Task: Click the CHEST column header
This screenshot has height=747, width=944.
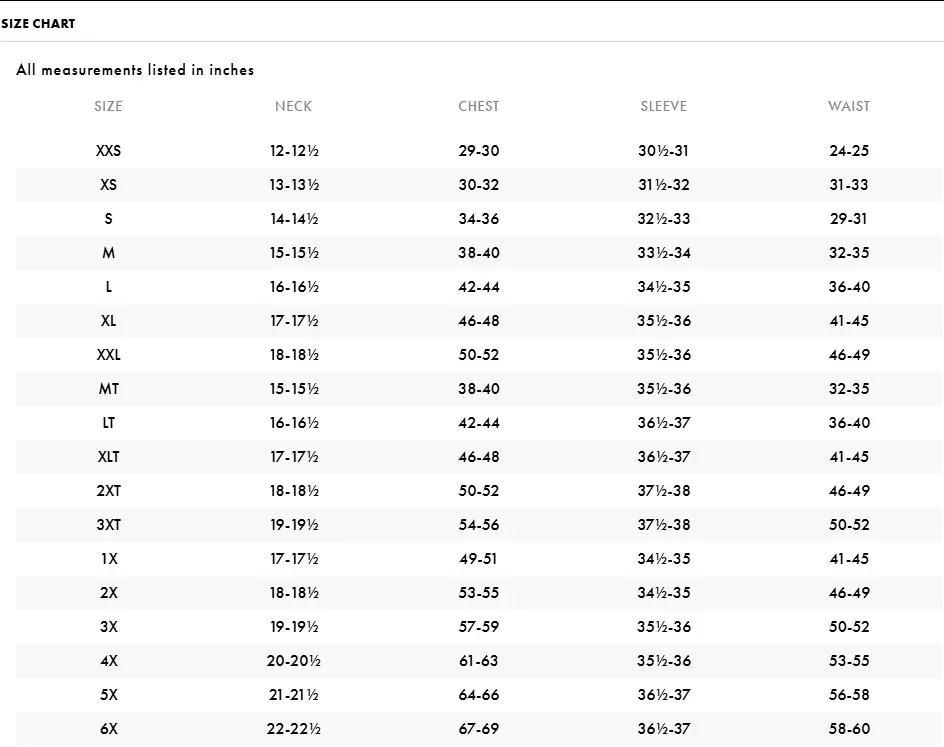Action: click(x=479, y=106)
